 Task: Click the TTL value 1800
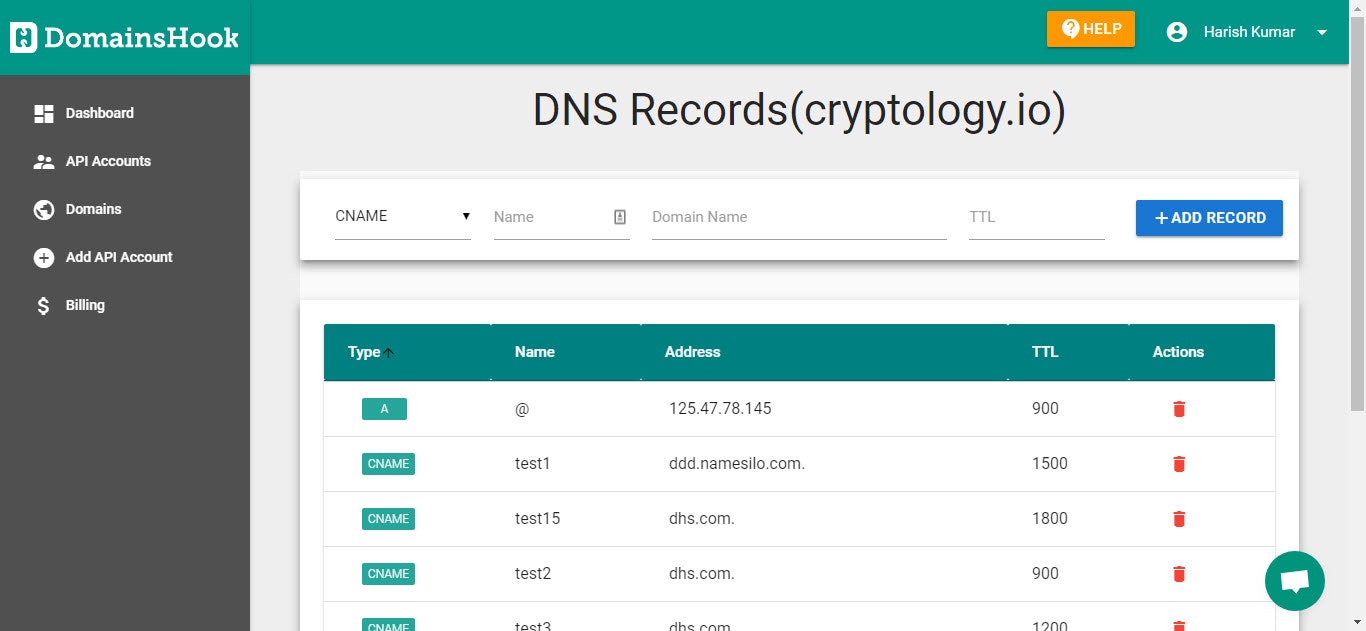(x=1050, y=519)
